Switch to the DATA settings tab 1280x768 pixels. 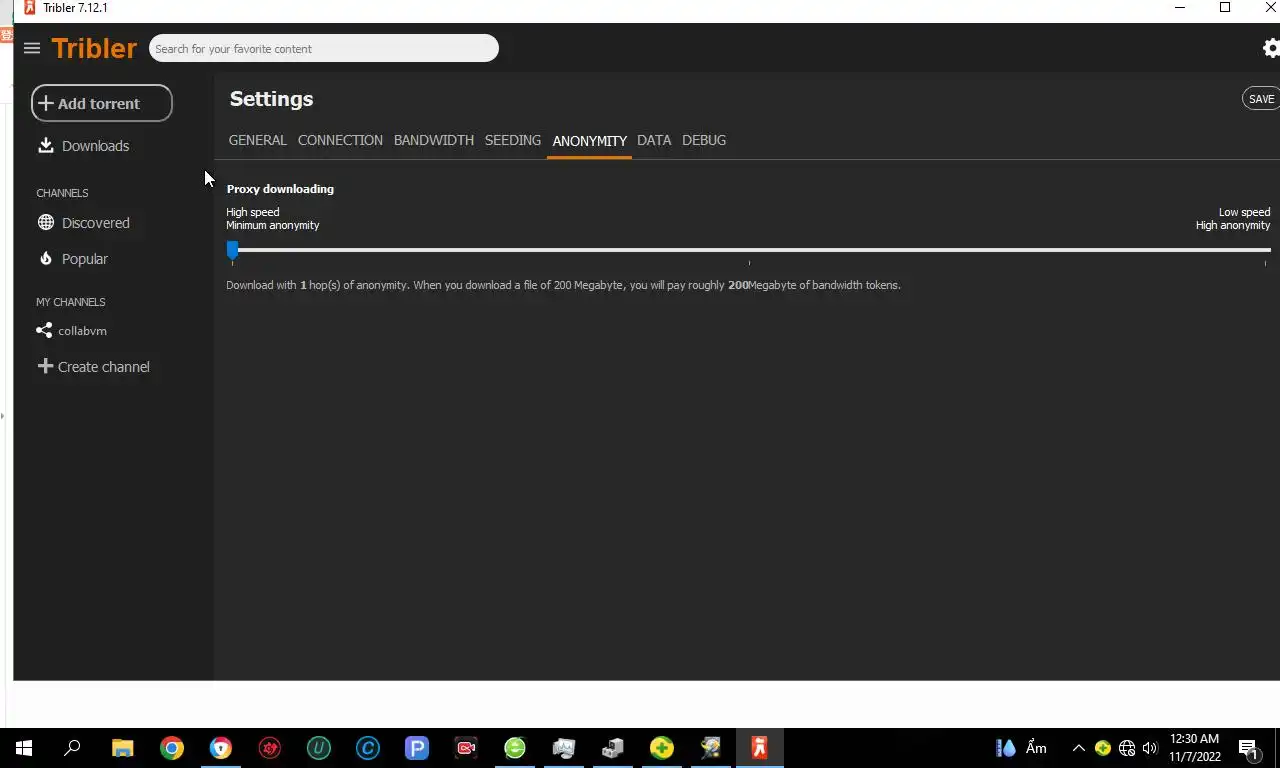point(654,140)
